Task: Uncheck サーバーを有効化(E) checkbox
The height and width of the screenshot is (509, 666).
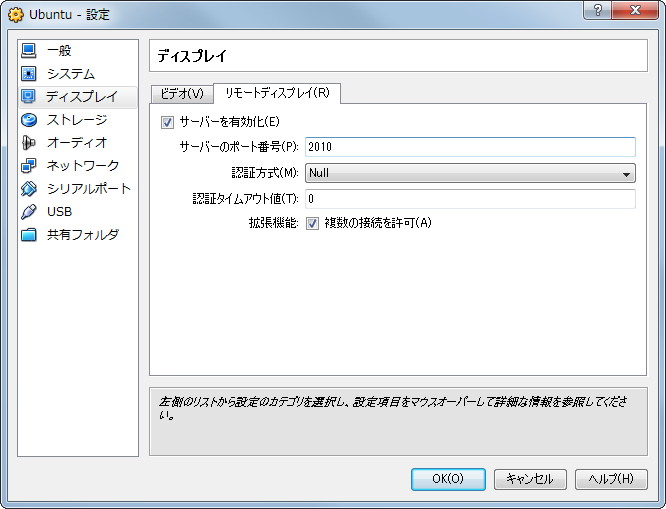Action: point(167,123)
